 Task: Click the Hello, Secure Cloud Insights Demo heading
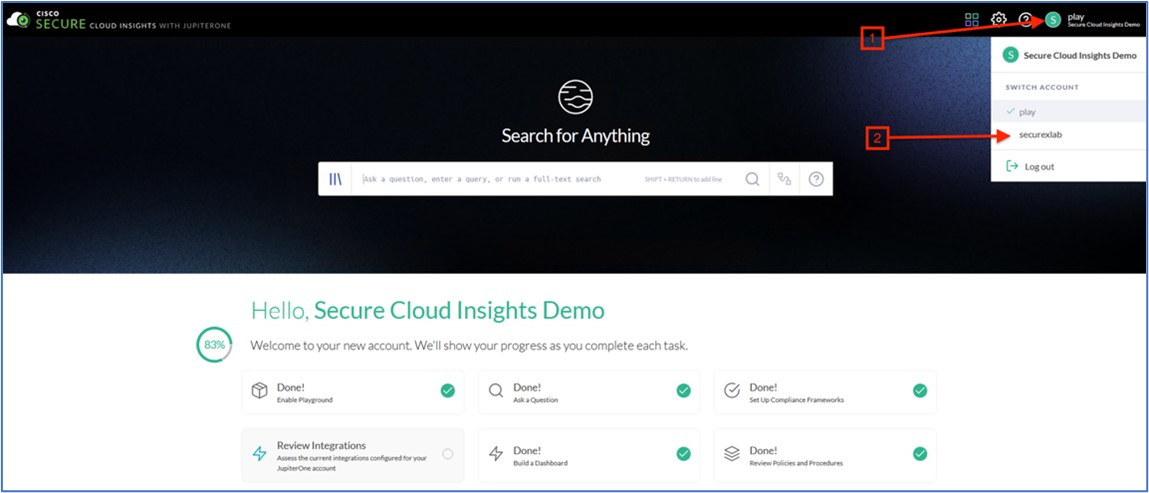(428, 311)
